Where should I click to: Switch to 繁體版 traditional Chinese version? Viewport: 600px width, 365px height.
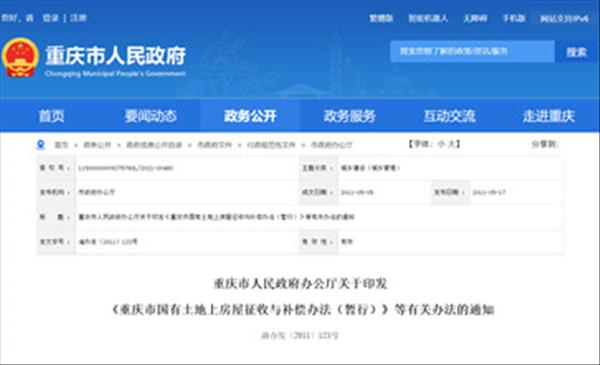tap(381, 18)
